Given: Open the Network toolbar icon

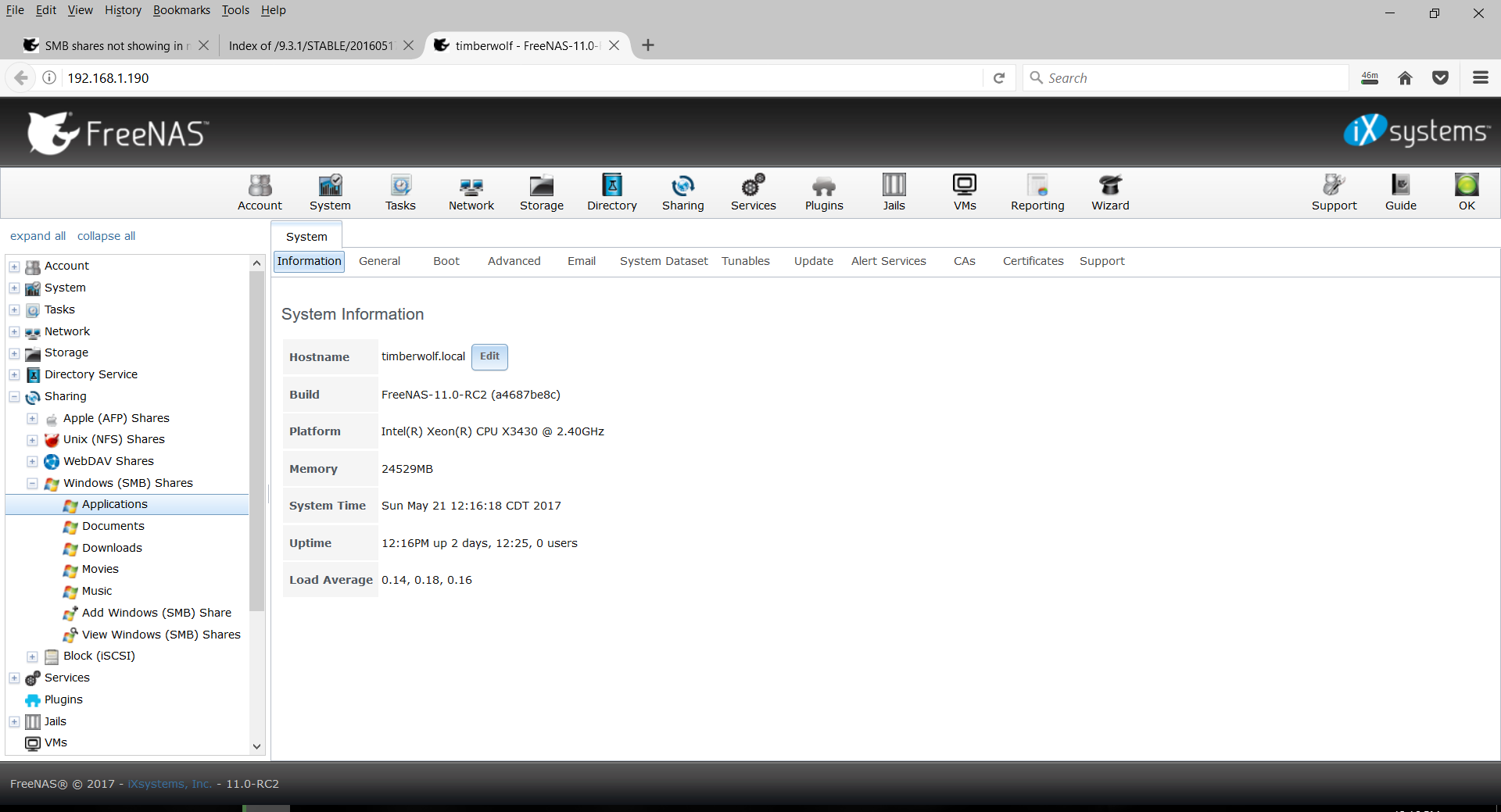Looking at the screenshot, I should coord(471,192).
